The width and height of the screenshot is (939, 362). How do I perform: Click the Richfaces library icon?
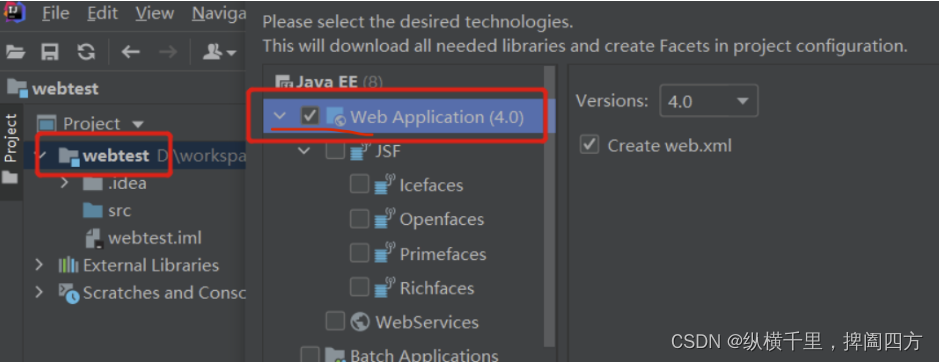[x=385, y=287]
